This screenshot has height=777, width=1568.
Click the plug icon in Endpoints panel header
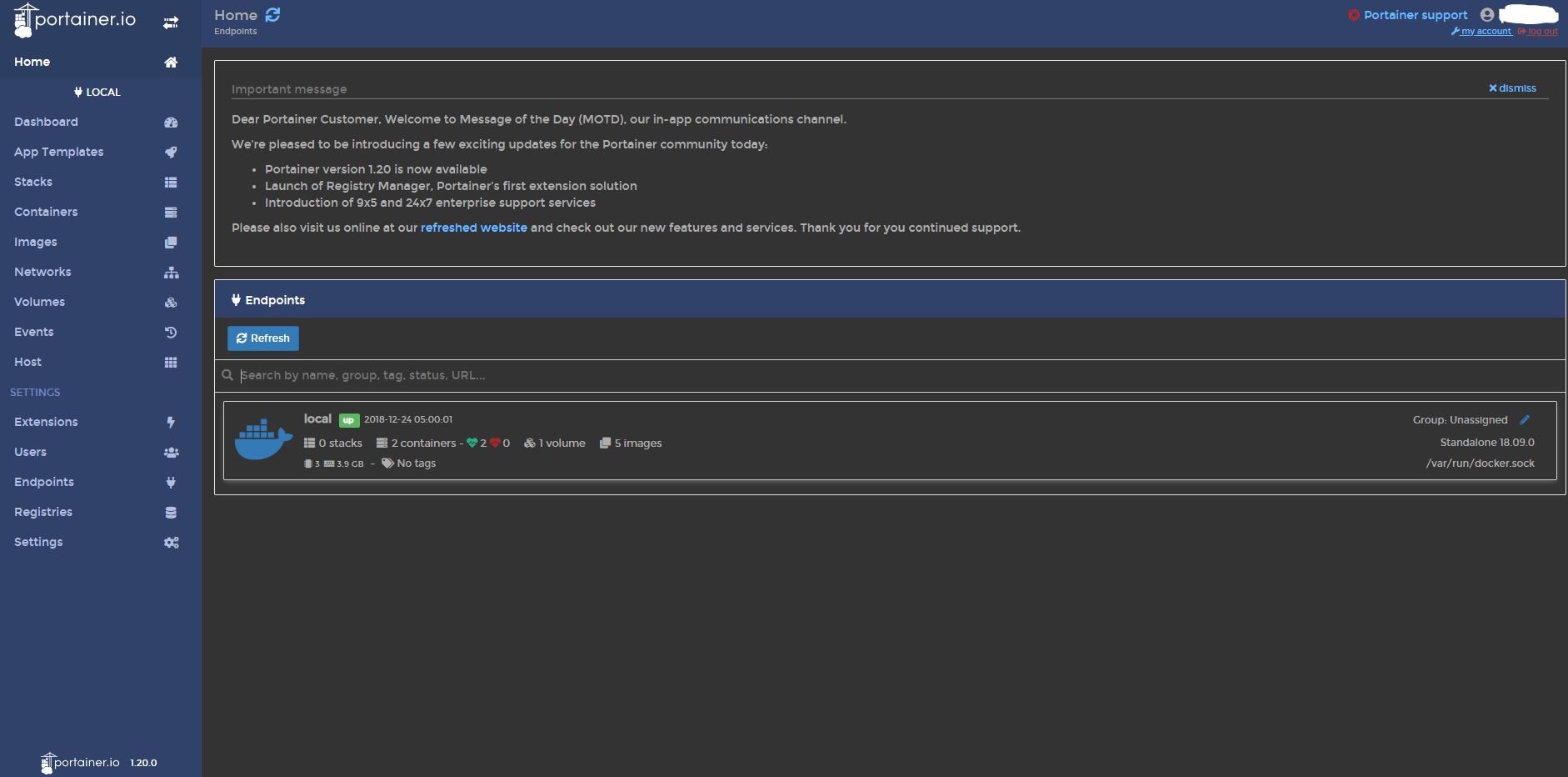[236, 300]
